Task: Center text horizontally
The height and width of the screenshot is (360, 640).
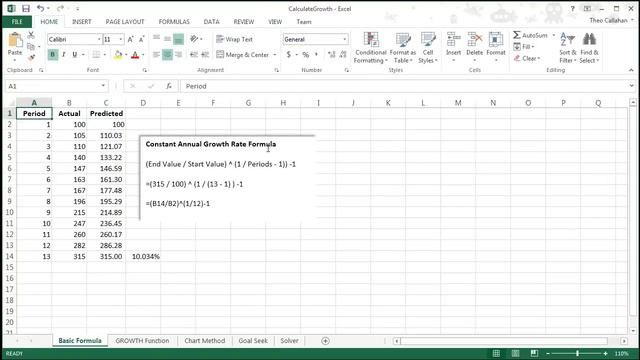Action: coord(167,54)
